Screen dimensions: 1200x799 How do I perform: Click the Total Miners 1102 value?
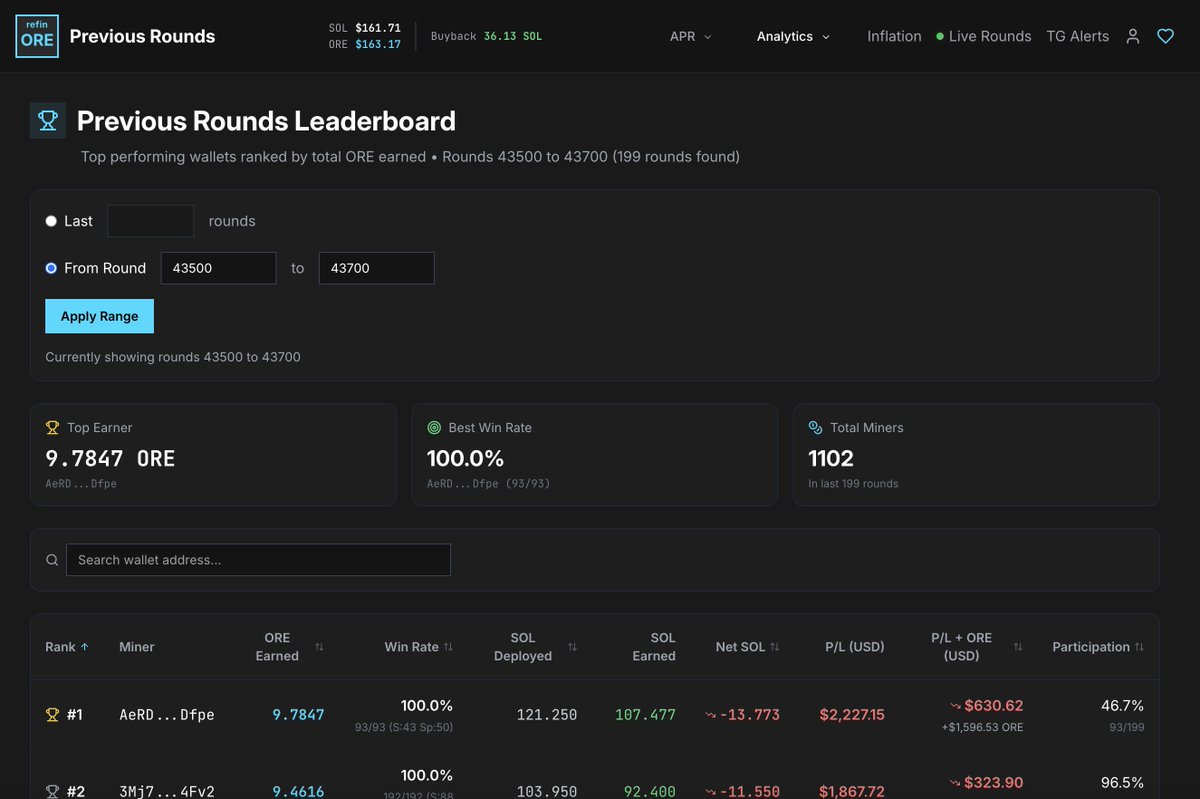point(831,459)
